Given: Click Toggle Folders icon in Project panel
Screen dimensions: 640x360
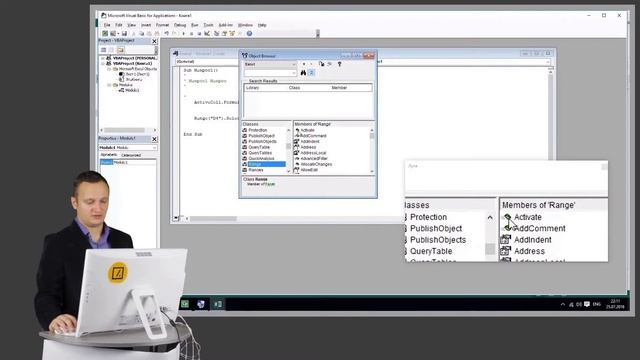Looking at the screenshot, I should pyautogui.click(x=120, y=50).
